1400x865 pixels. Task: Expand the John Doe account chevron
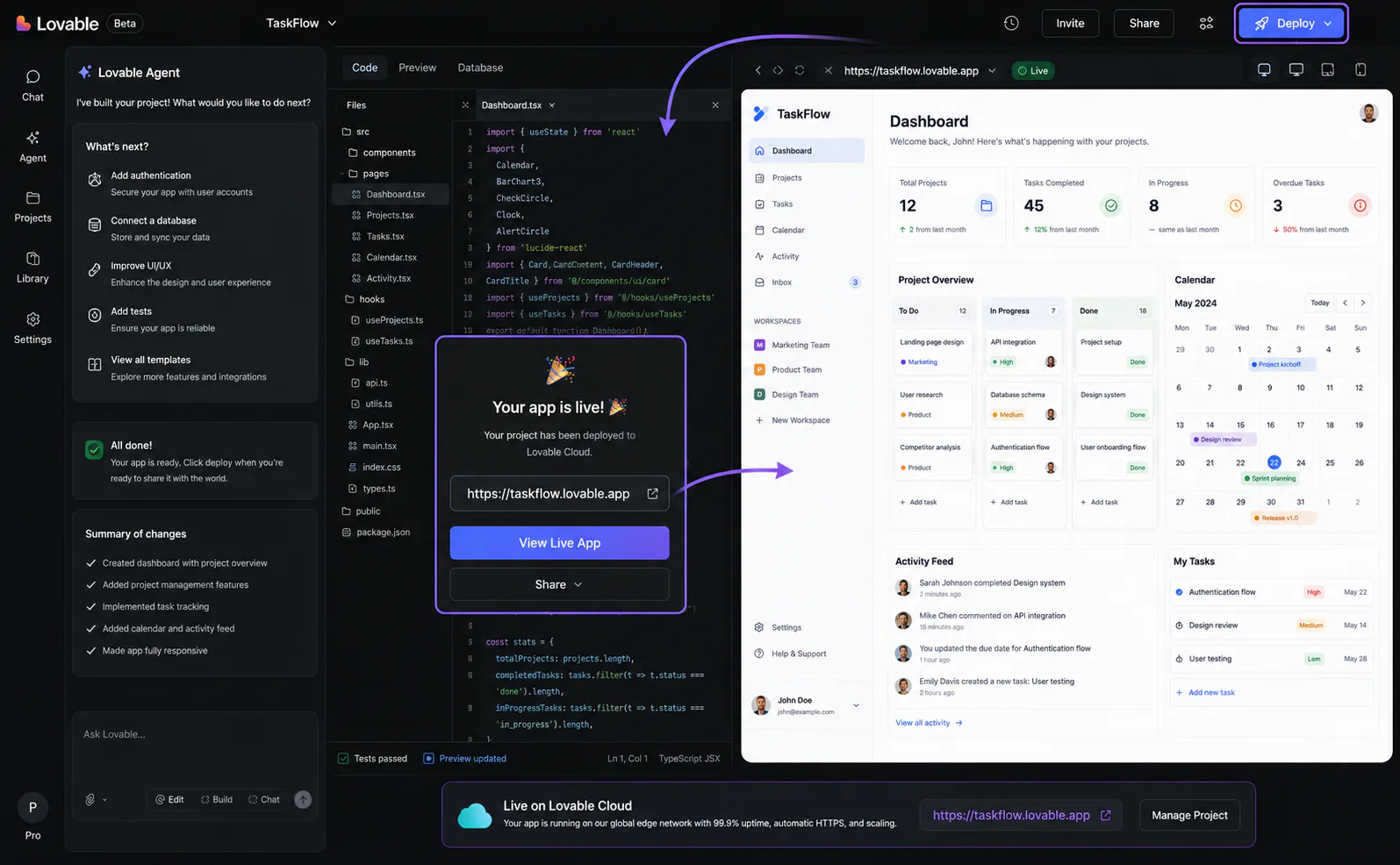click(x=856, y=705)
